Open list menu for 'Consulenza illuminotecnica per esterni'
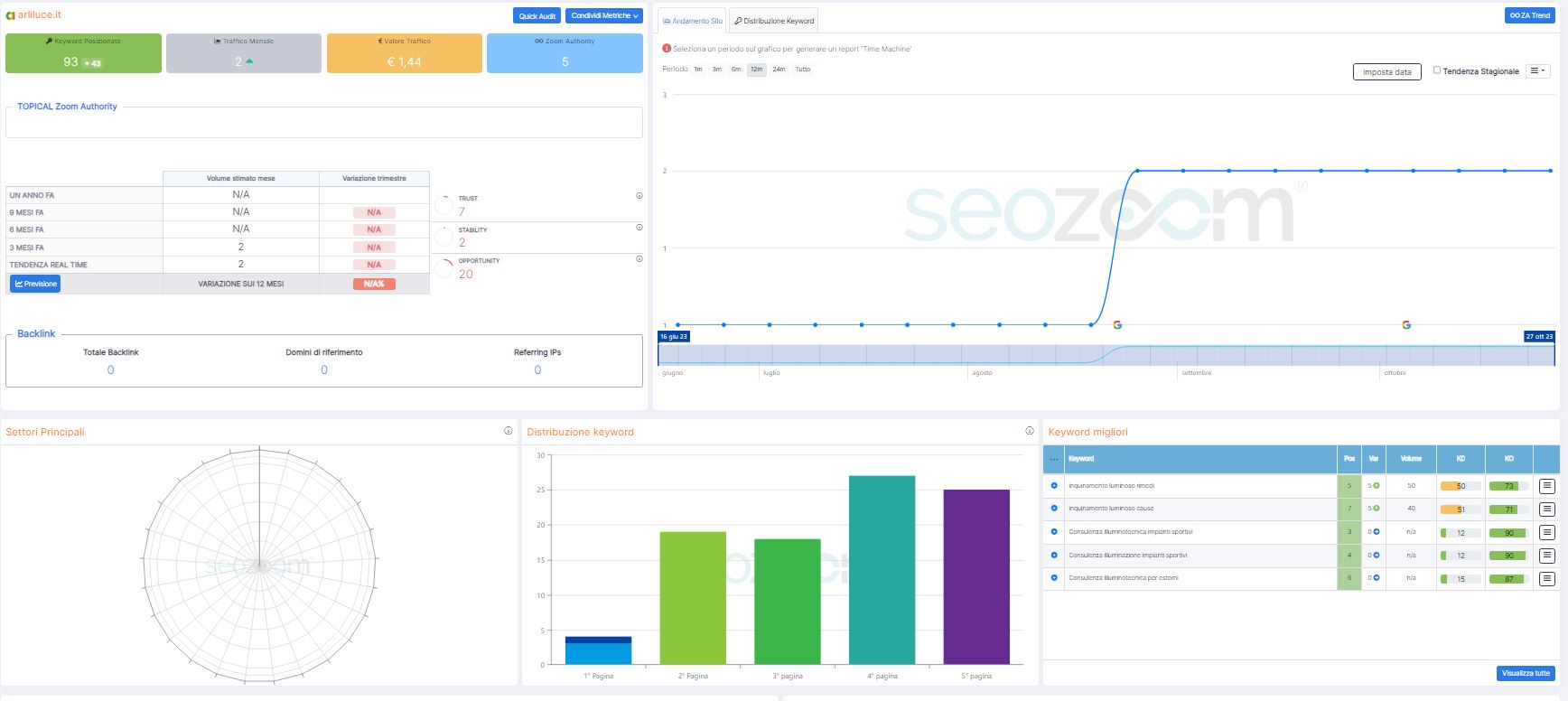This screenshot has height=701, width=1568. [x=1546, y=579]
